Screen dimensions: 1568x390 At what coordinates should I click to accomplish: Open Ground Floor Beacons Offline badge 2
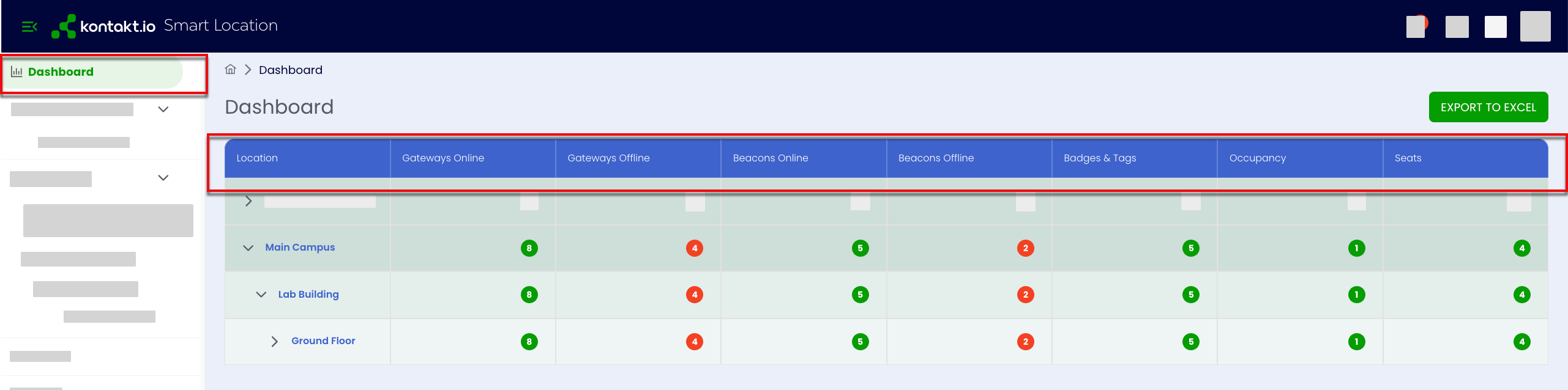[x=1026, y=342]
